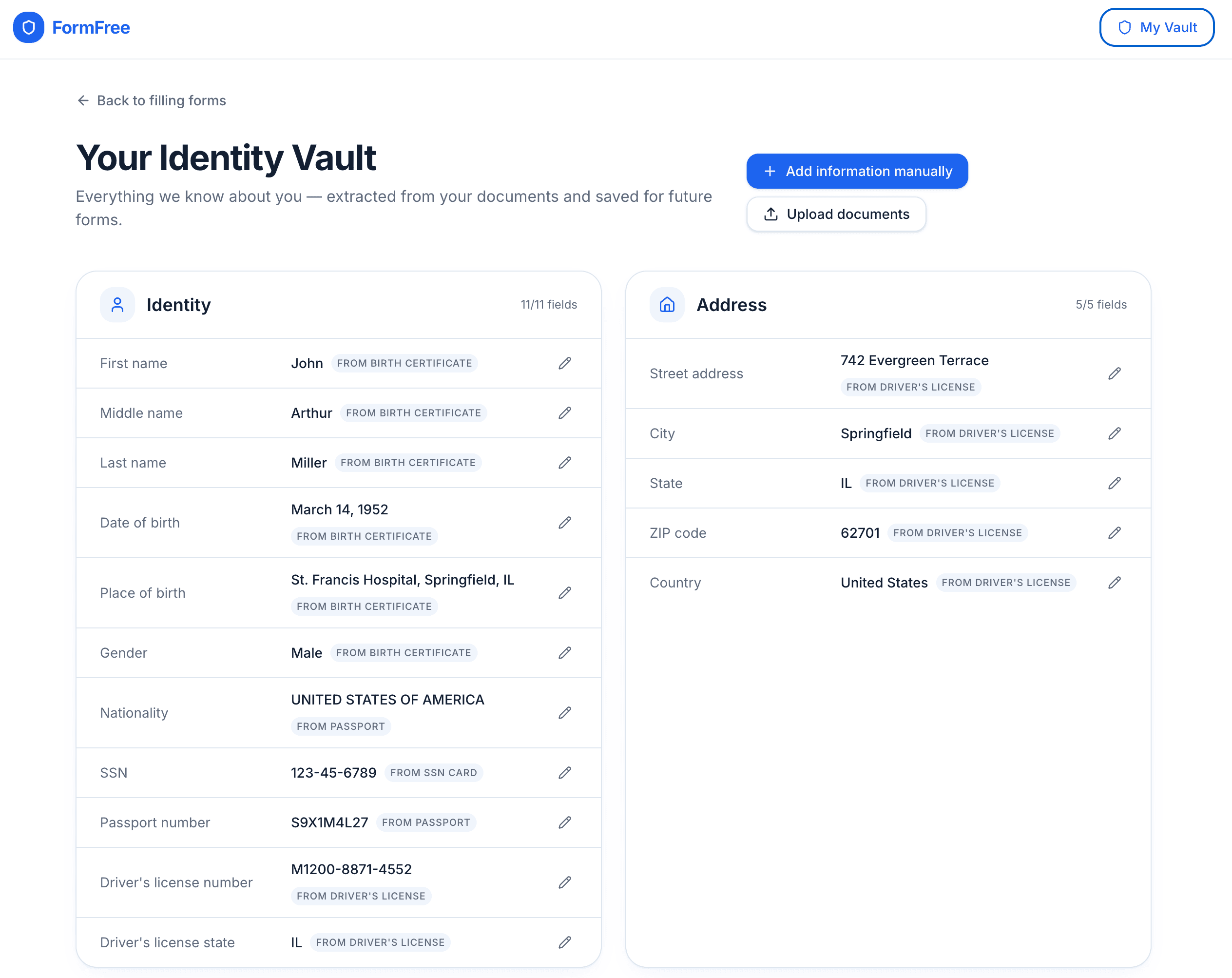Edit the Driver's license state pencil icon
Viewport: 1232px width, 978px height.
(564, 942)
